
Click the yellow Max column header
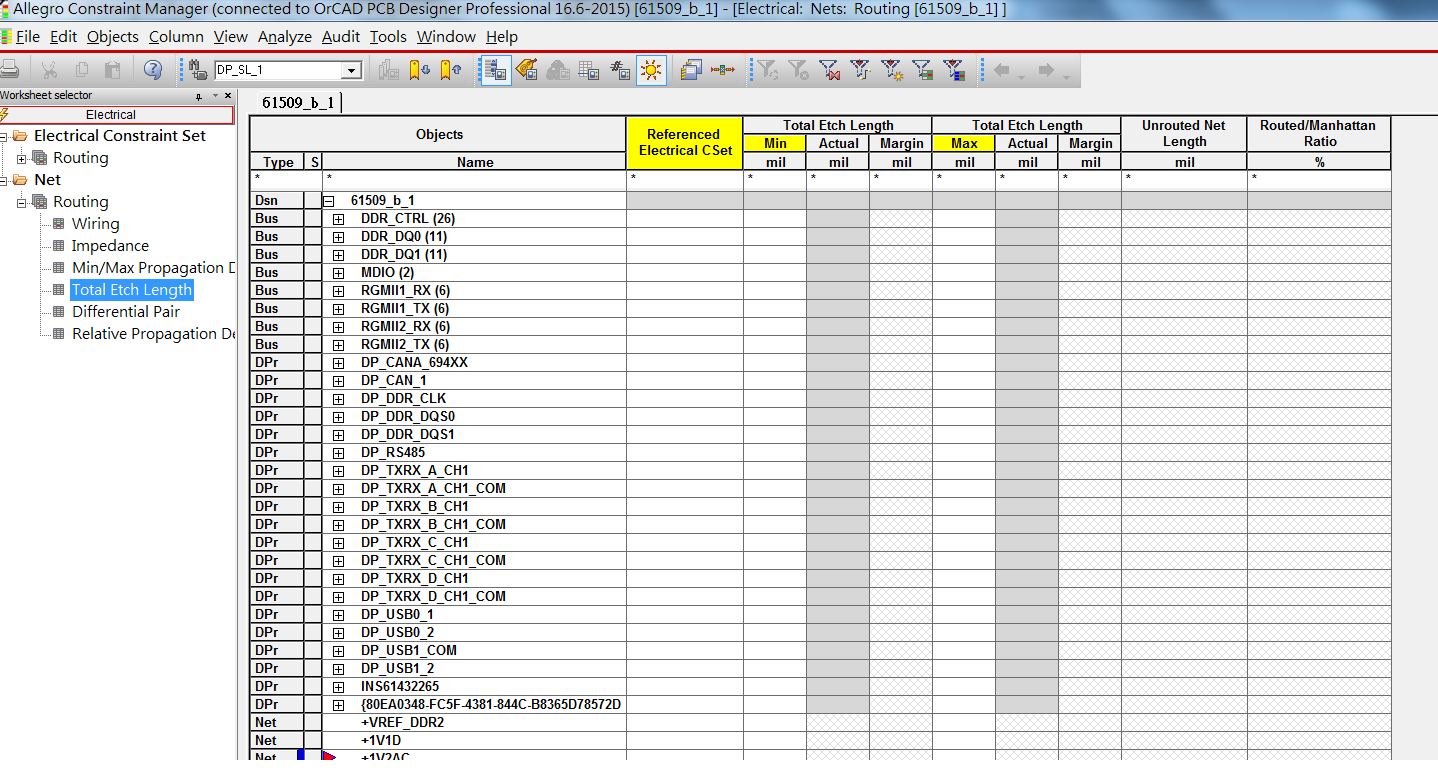[x=964, y=144]
